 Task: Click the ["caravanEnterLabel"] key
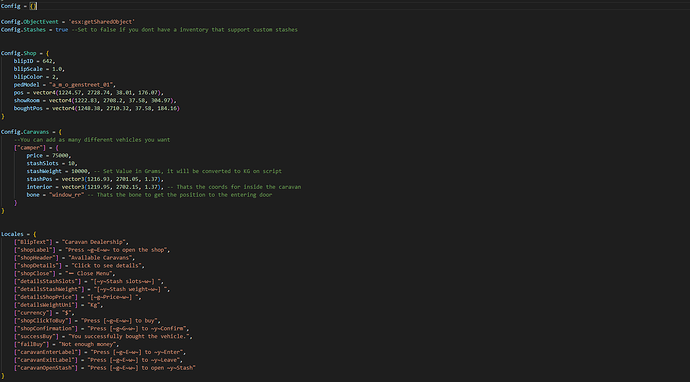tap(47, 353)
